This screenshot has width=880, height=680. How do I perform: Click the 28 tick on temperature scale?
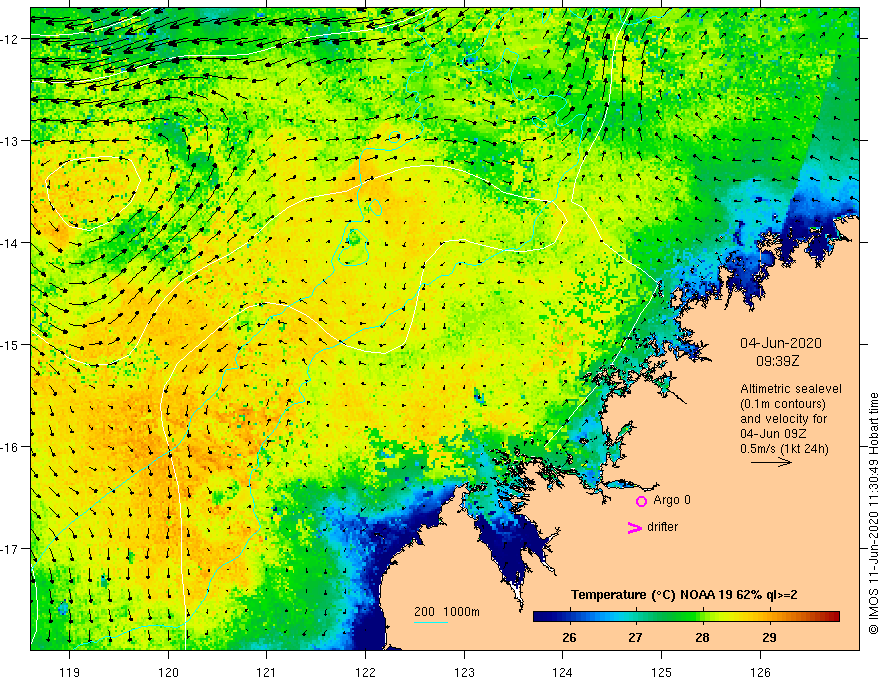pyautogui.click(x=702, y=638)
